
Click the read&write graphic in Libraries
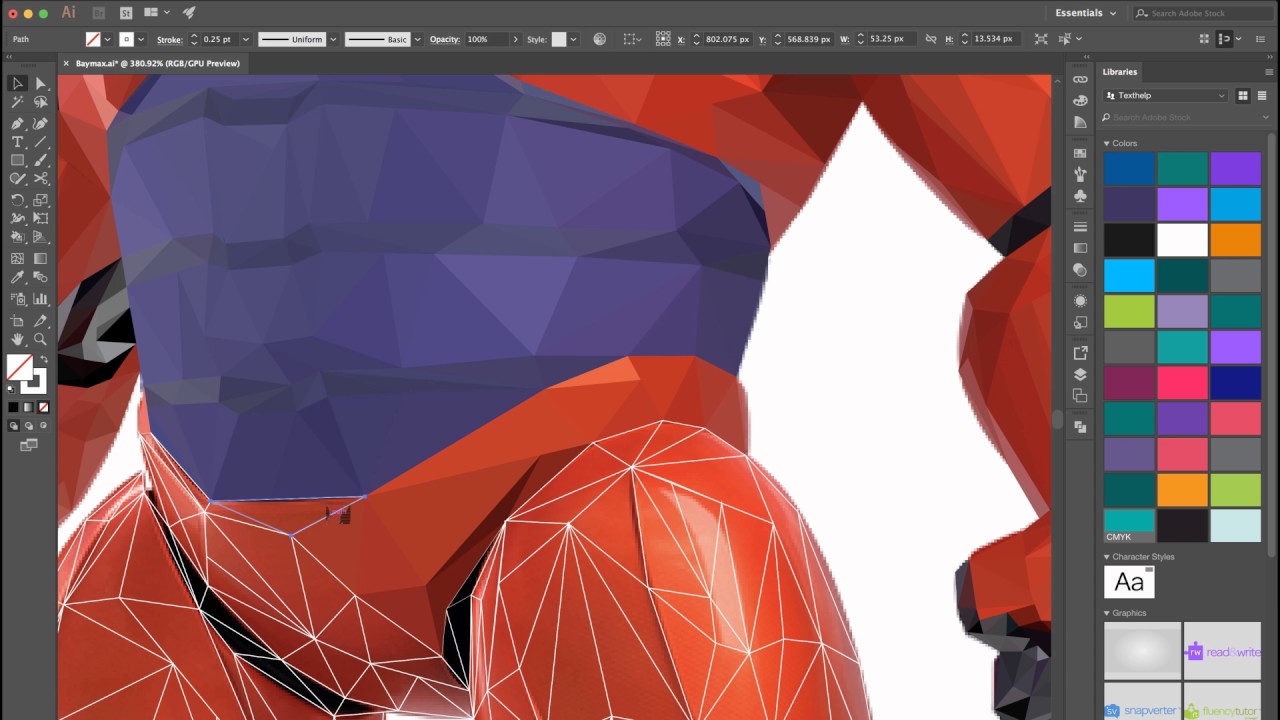pos(1222,651)
